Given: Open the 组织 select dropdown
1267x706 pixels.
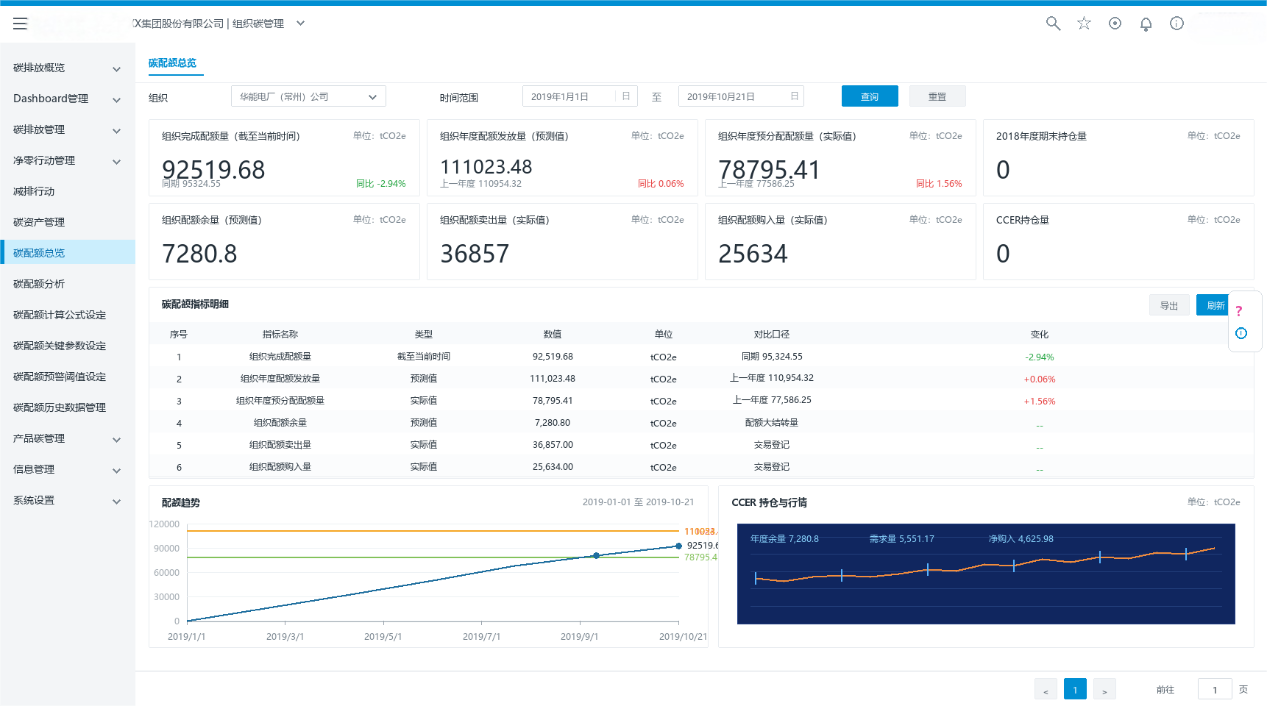Looking at the screenshot, I should coord(308,96).
